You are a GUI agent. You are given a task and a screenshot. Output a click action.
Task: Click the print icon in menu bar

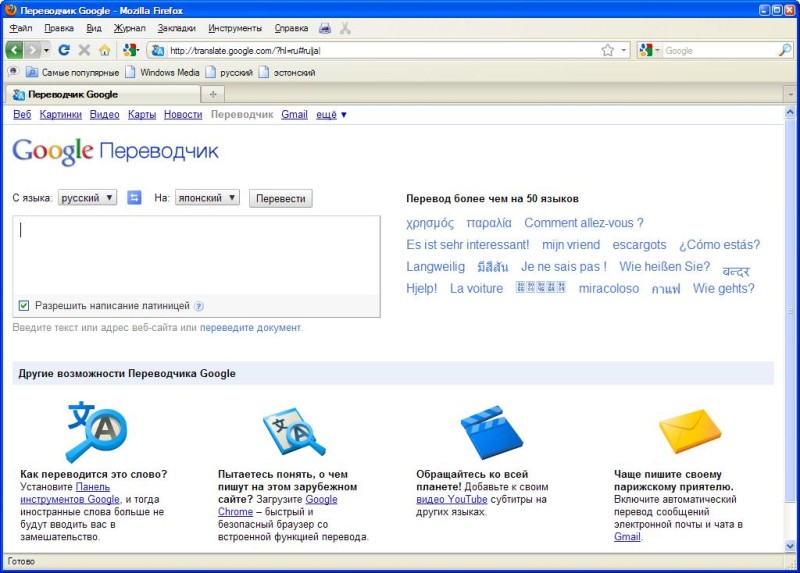tap(325, 28)
